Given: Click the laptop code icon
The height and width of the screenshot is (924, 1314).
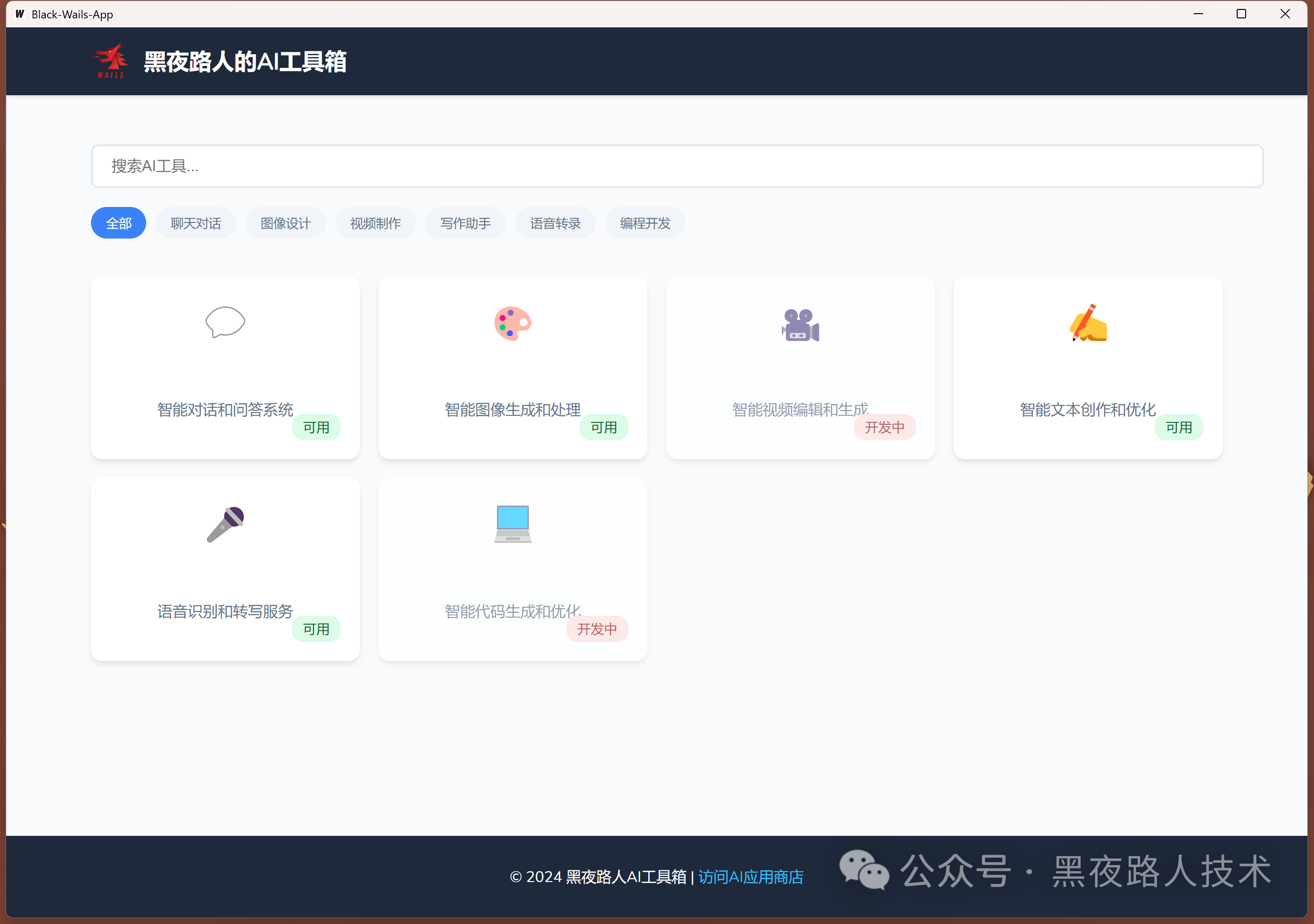Looking at the screenshot, I should [x=513, y=524].
